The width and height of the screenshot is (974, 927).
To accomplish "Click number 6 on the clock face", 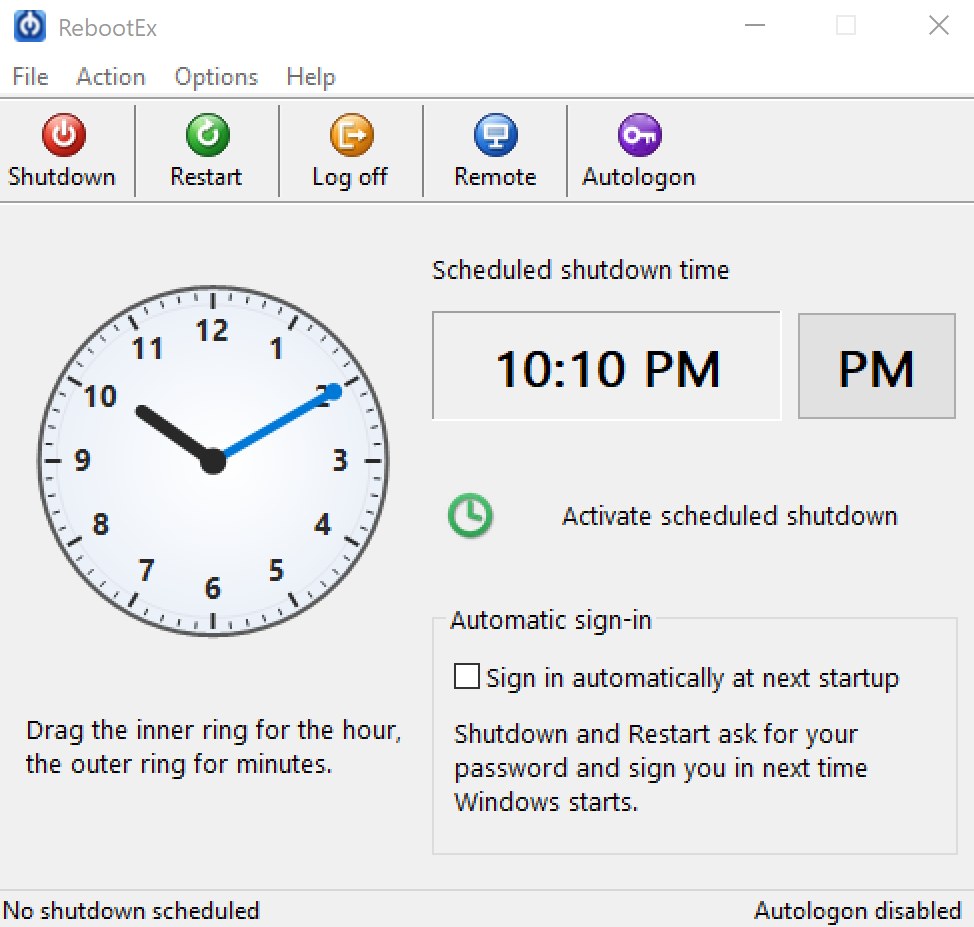I will (x=213, y=588).
